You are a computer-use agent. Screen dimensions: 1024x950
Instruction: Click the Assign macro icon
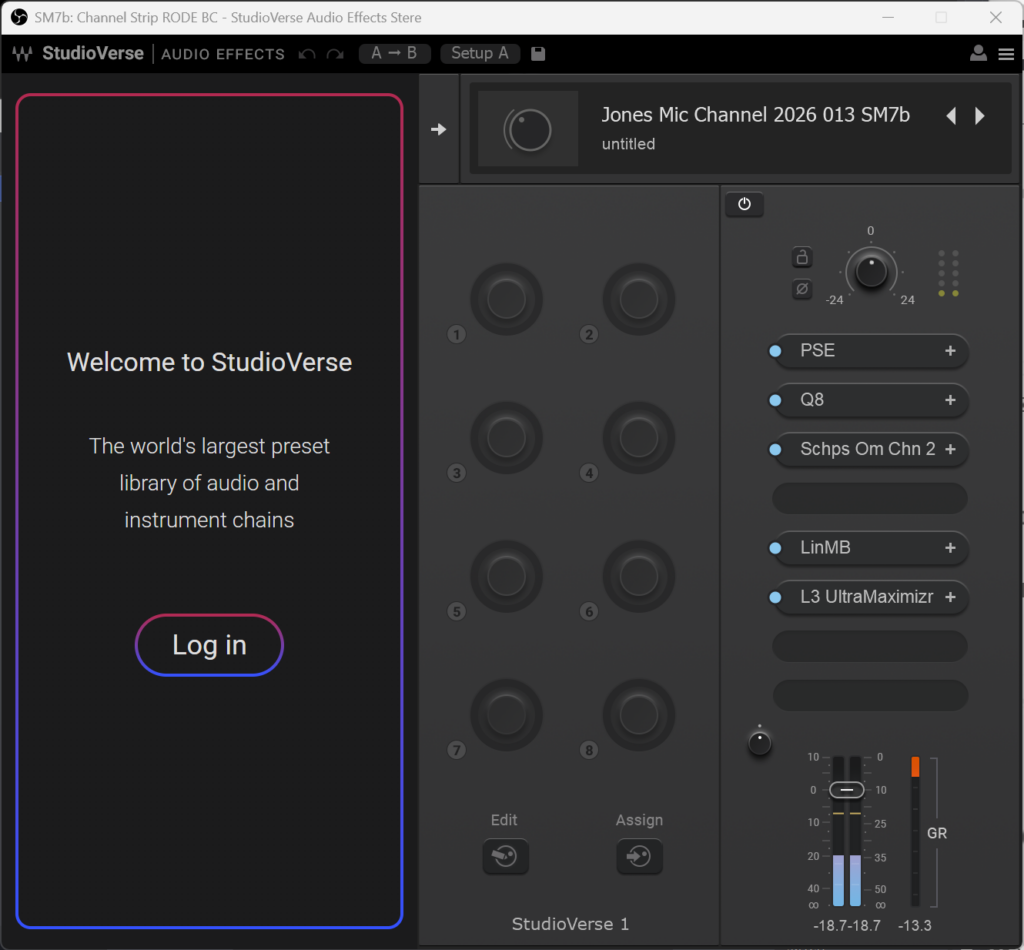coord(639,856)
